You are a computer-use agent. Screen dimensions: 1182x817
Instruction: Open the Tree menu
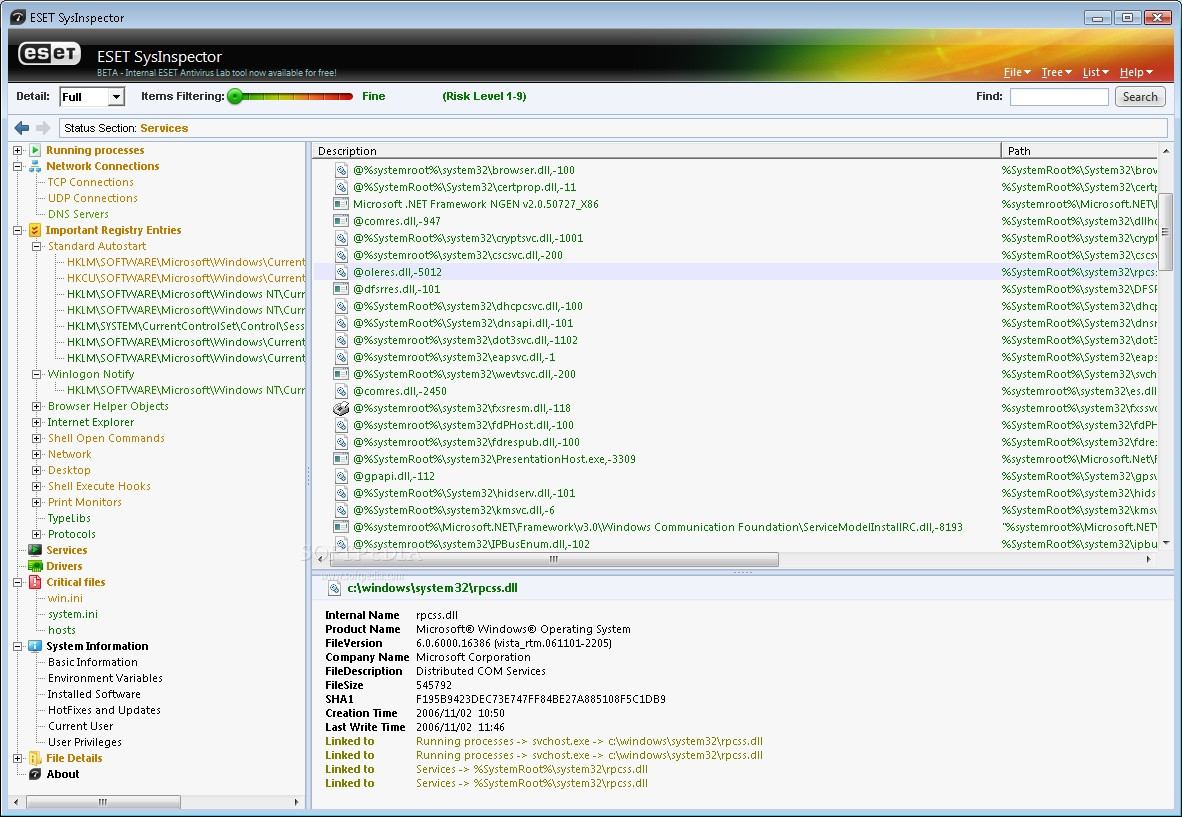coord(1056,72)
